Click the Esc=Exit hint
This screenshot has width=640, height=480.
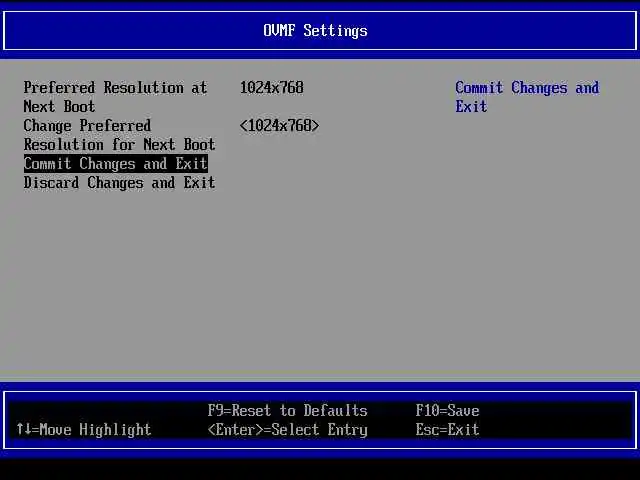click(x=447, y=429)
